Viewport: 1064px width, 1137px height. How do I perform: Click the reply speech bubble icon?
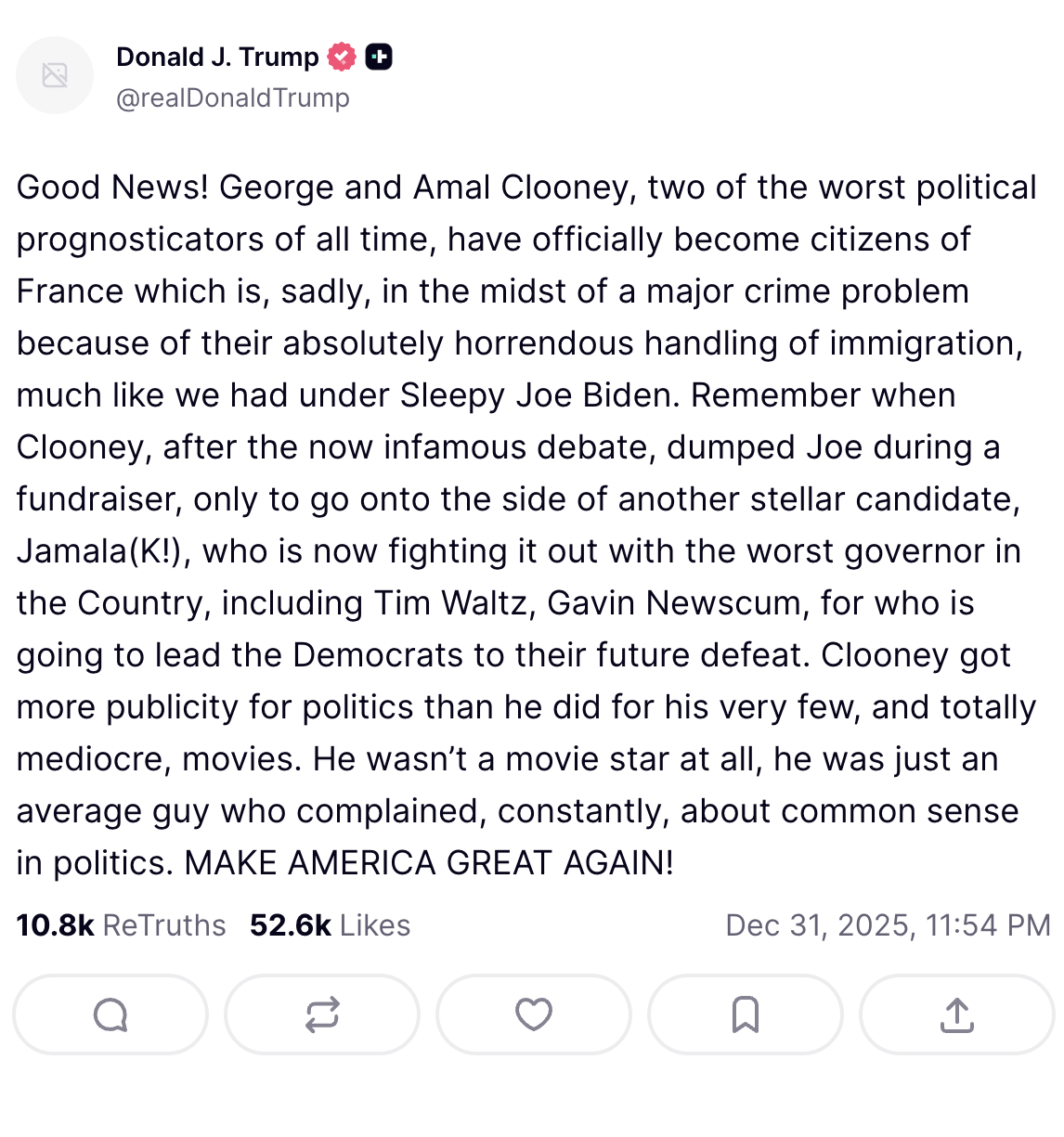coord(110,1014)
